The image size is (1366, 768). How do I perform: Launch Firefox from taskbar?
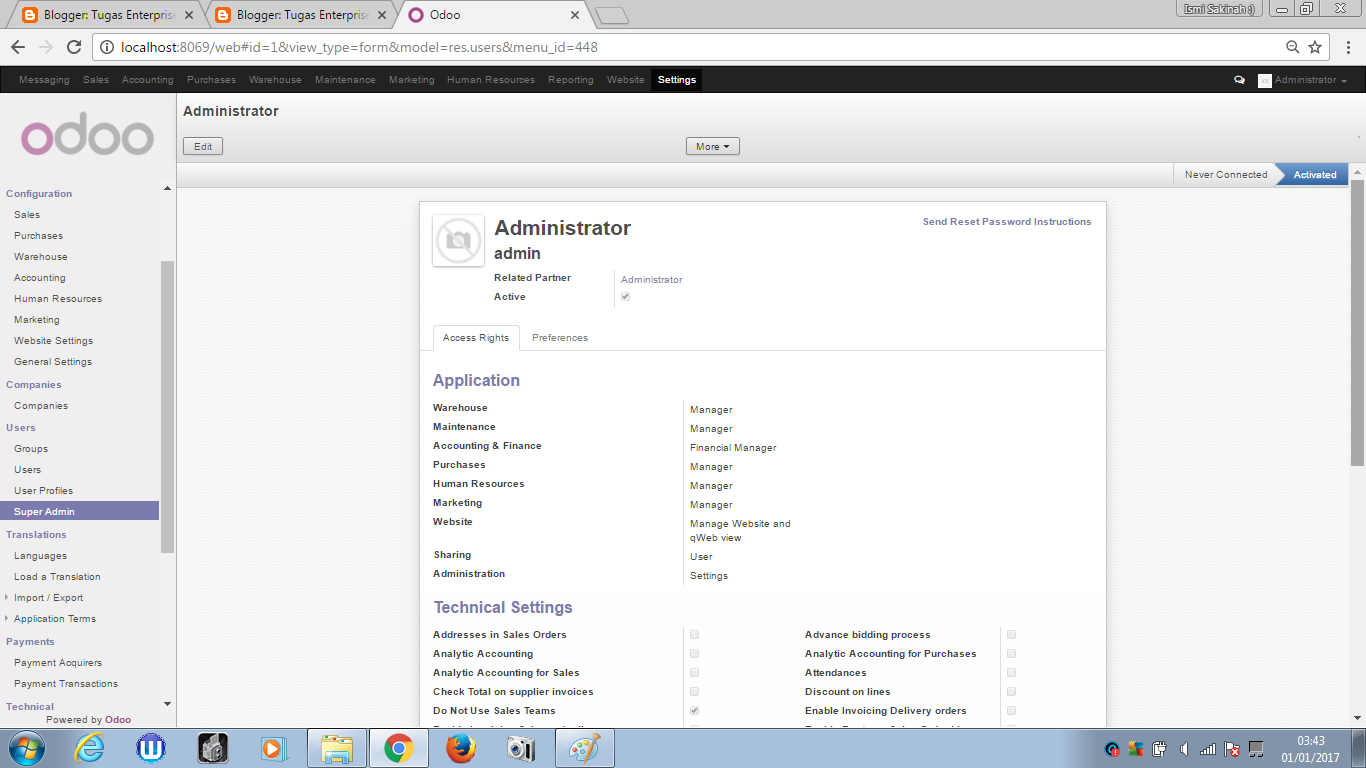[x=461, y=748]
